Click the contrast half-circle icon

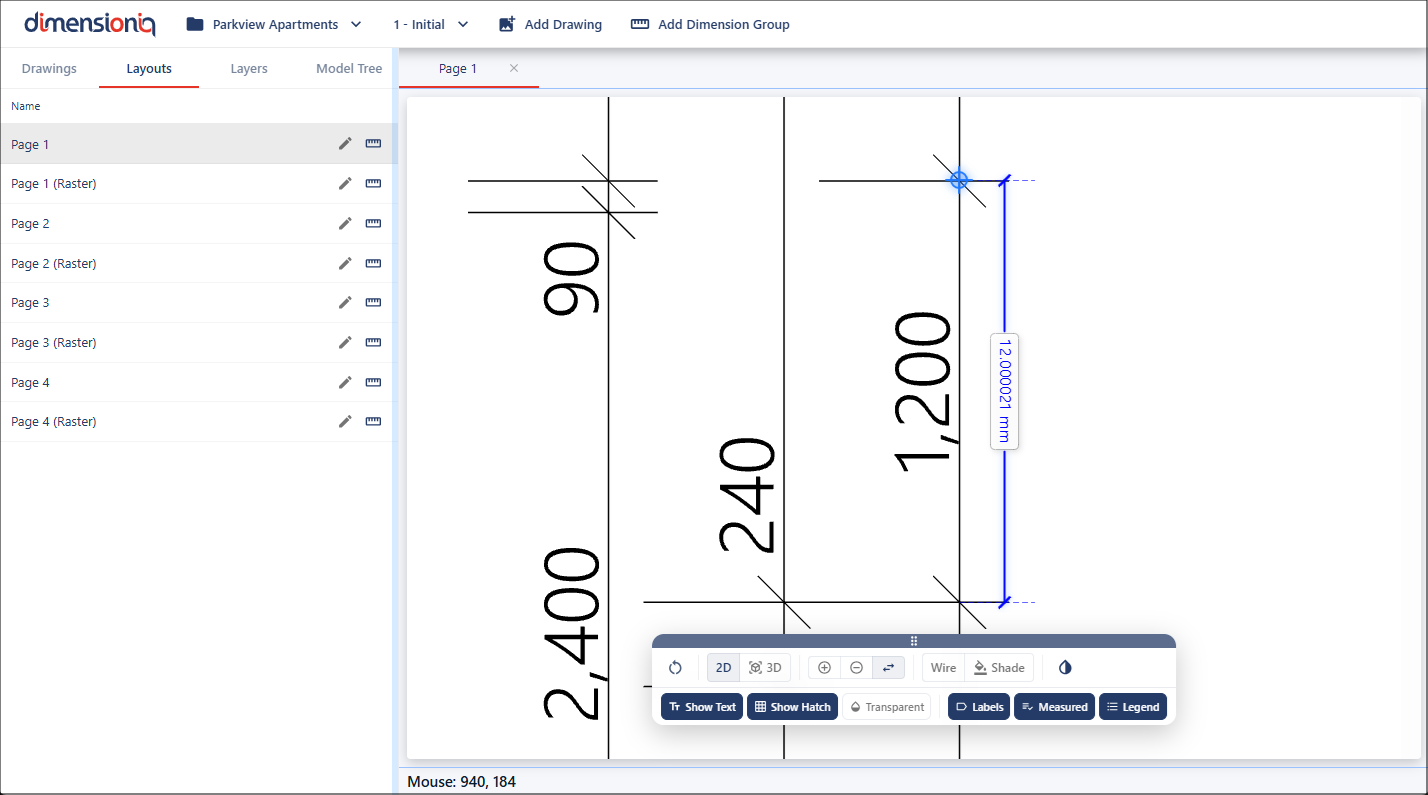tap(1065, 668)
